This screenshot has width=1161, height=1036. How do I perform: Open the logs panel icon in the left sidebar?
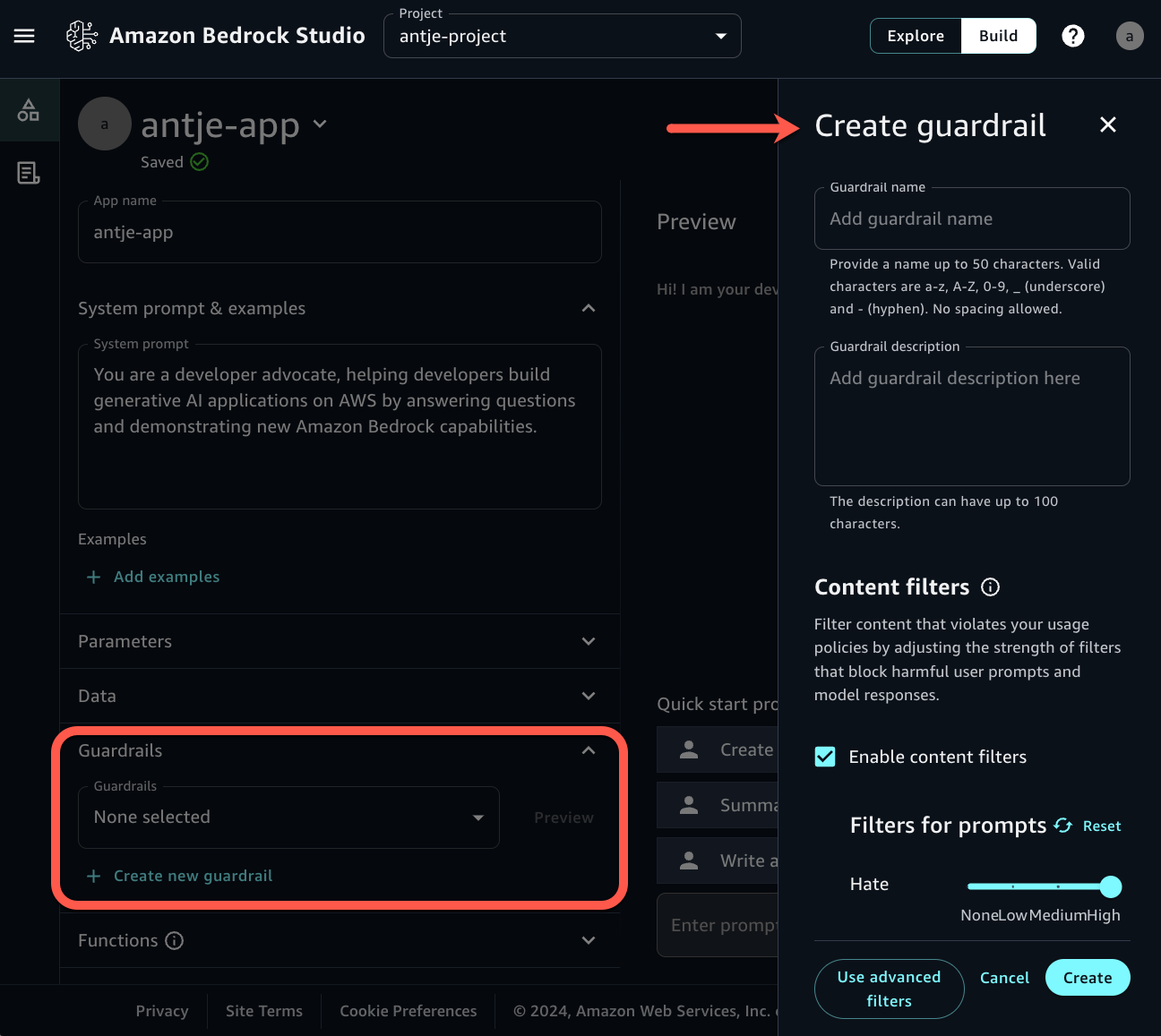tap(29, 173)
